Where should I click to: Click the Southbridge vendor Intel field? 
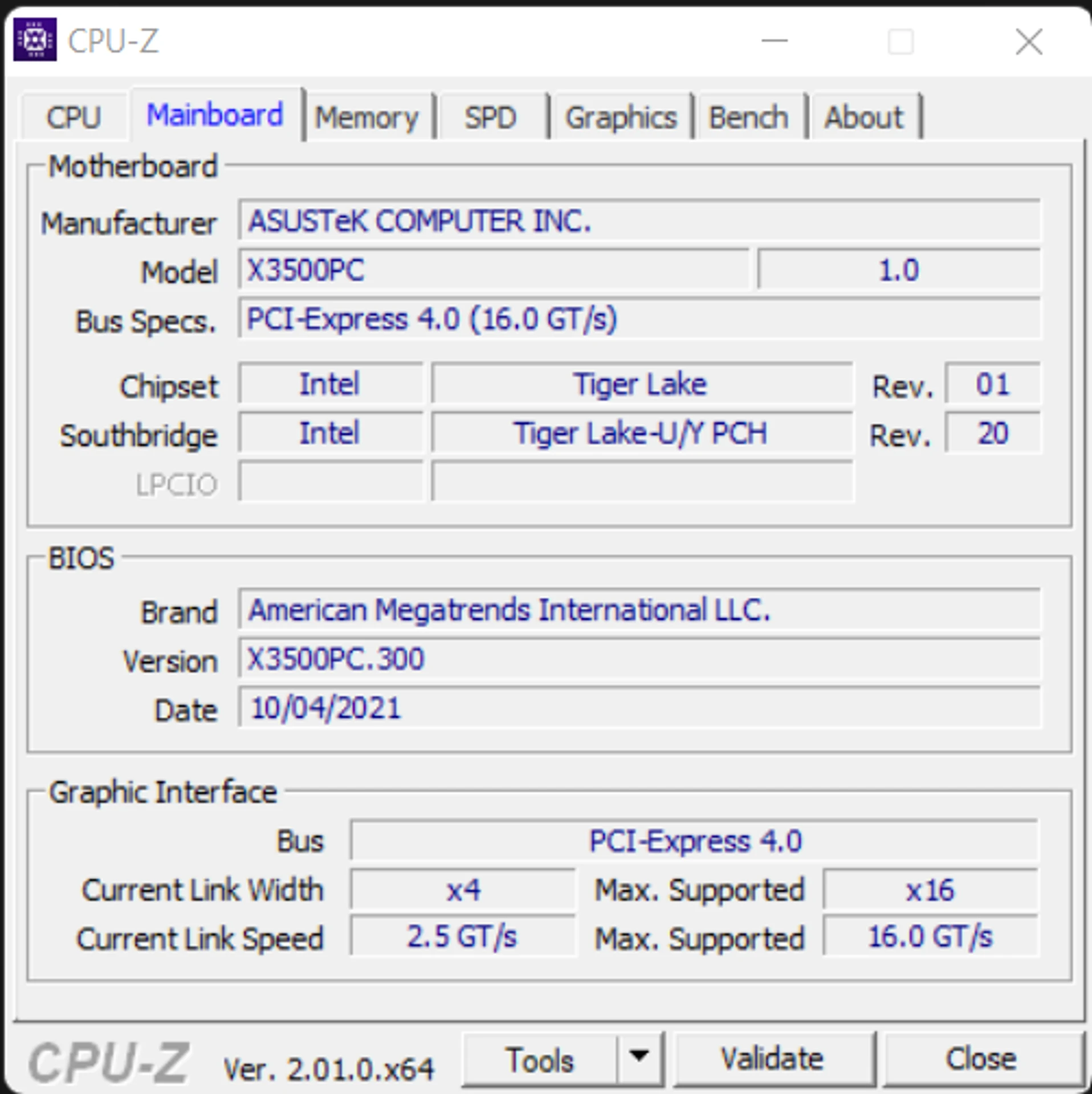[331, 432]
